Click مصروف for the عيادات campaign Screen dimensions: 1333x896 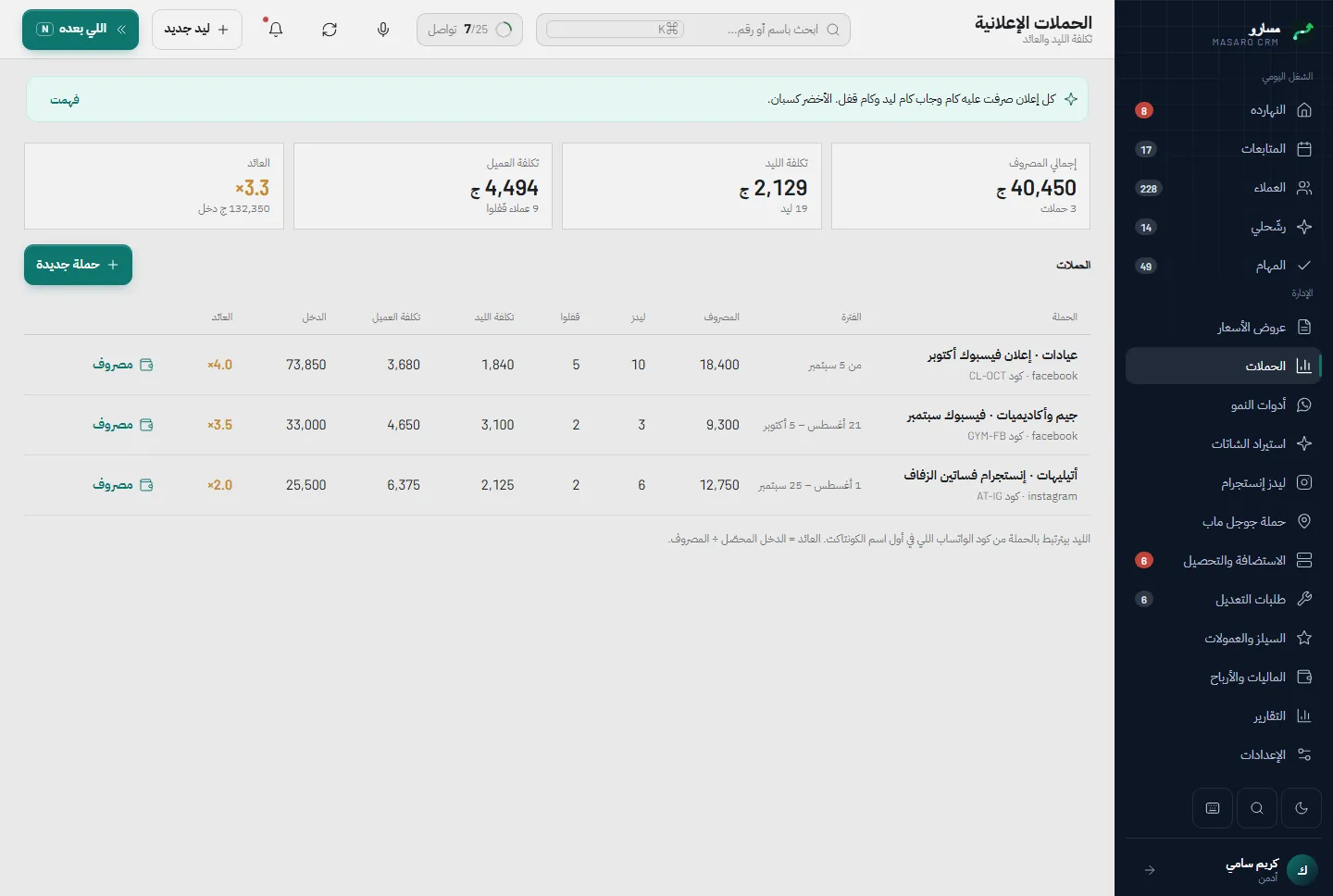point(123,365)
